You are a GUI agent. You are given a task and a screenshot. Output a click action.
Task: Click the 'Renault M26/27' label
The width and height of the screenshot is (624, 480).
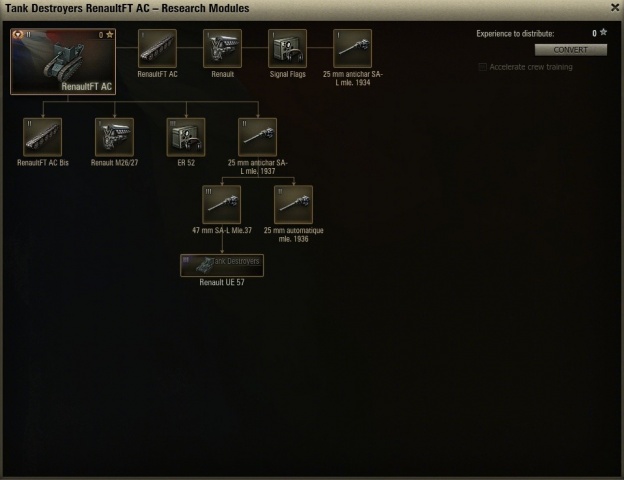point(115,163)
